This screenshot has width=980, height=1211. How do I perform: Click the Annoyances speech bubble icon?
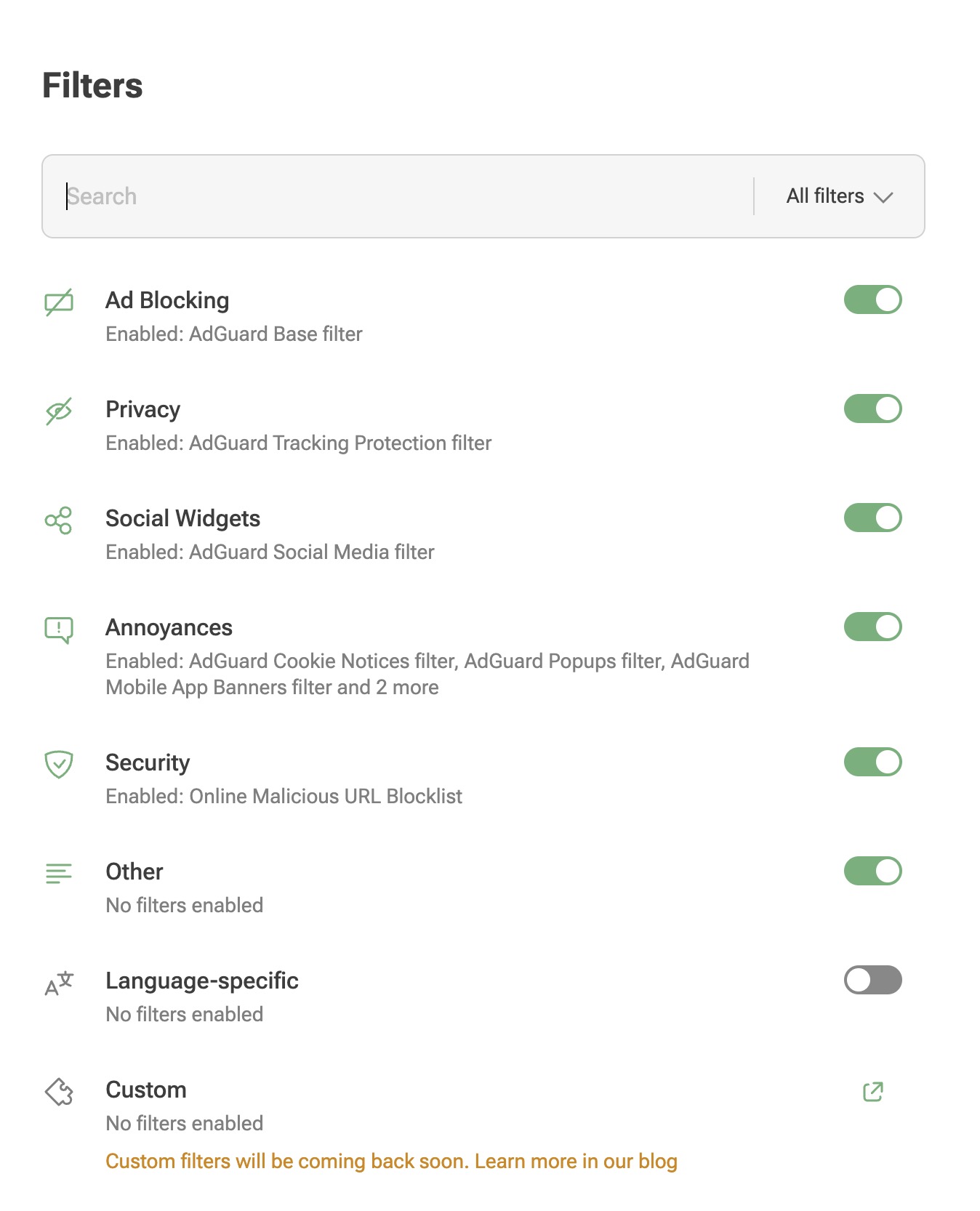59,629
